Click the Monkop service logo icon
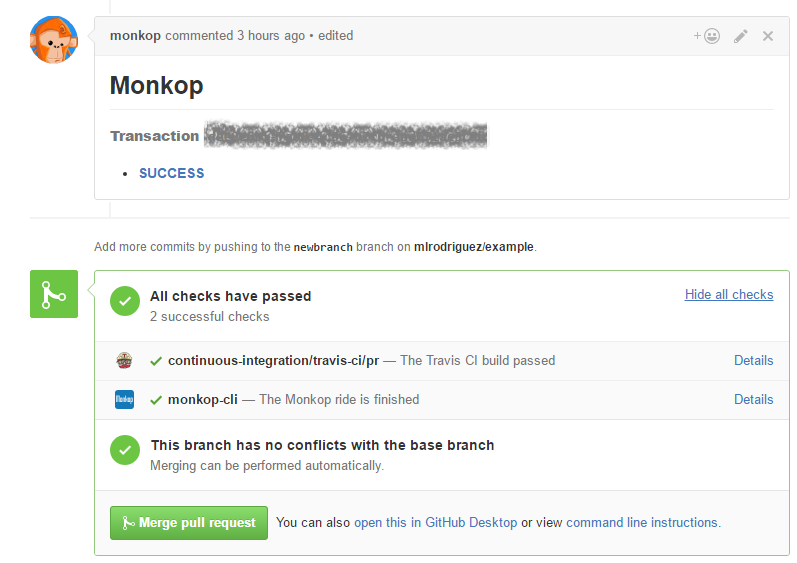The width and height of the screenshot is (797, 563). 124,400
